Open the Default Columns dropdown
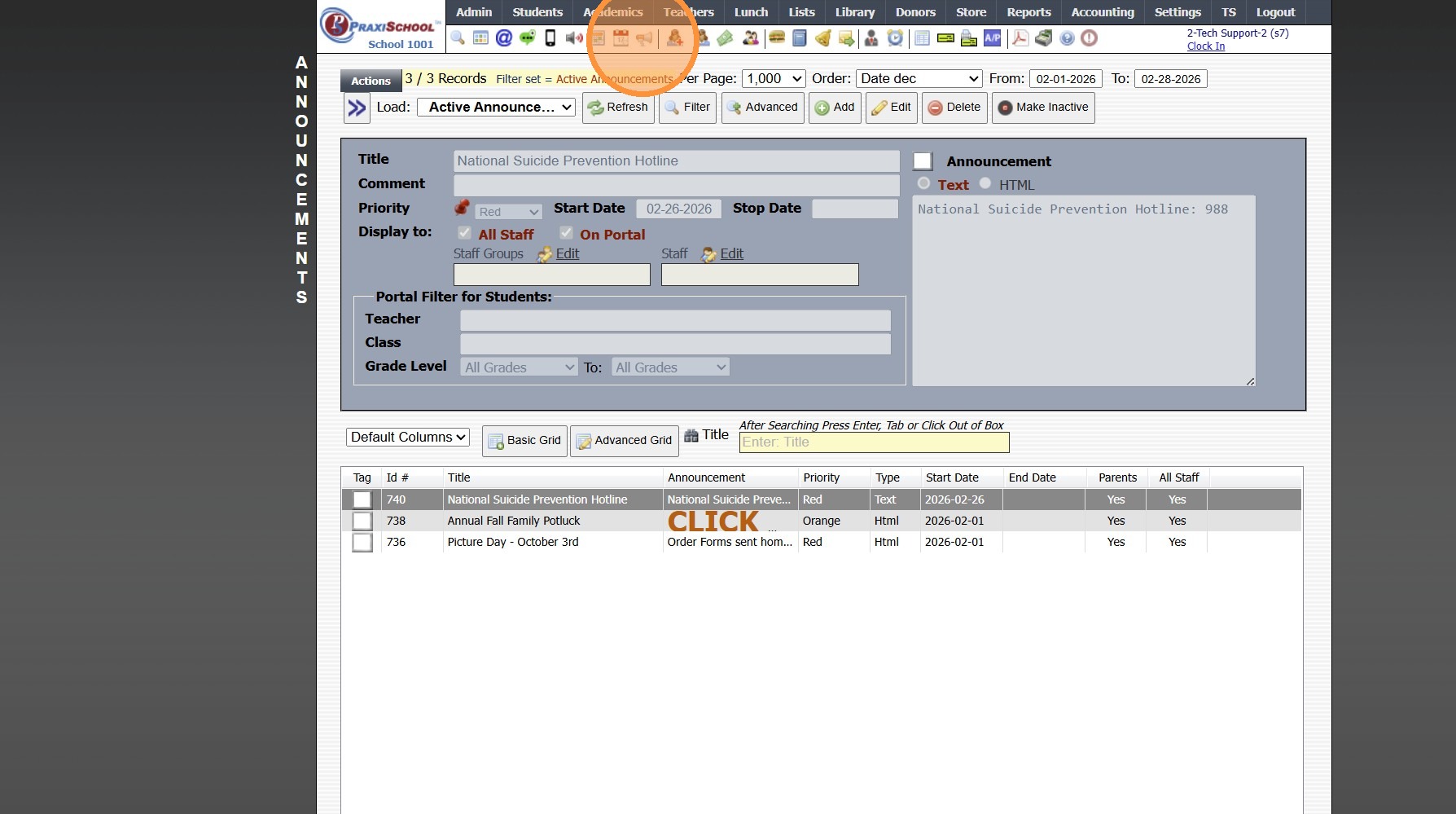This screenshot has height=814, width=1456. click(408, 438)
